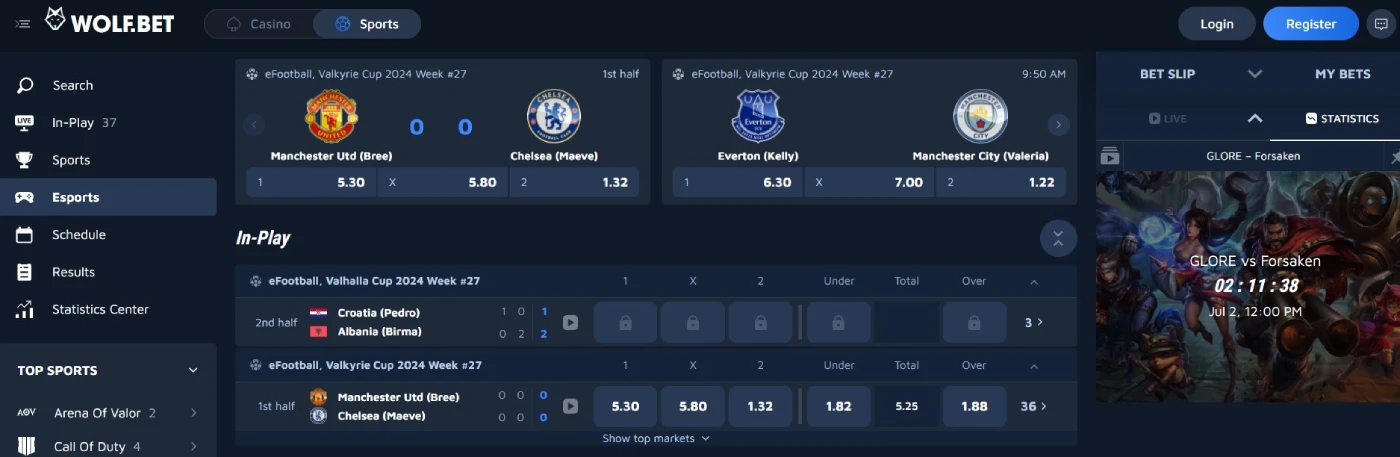Click the Wolf.bet logo
1400x457 pixels.
point(109,21)
